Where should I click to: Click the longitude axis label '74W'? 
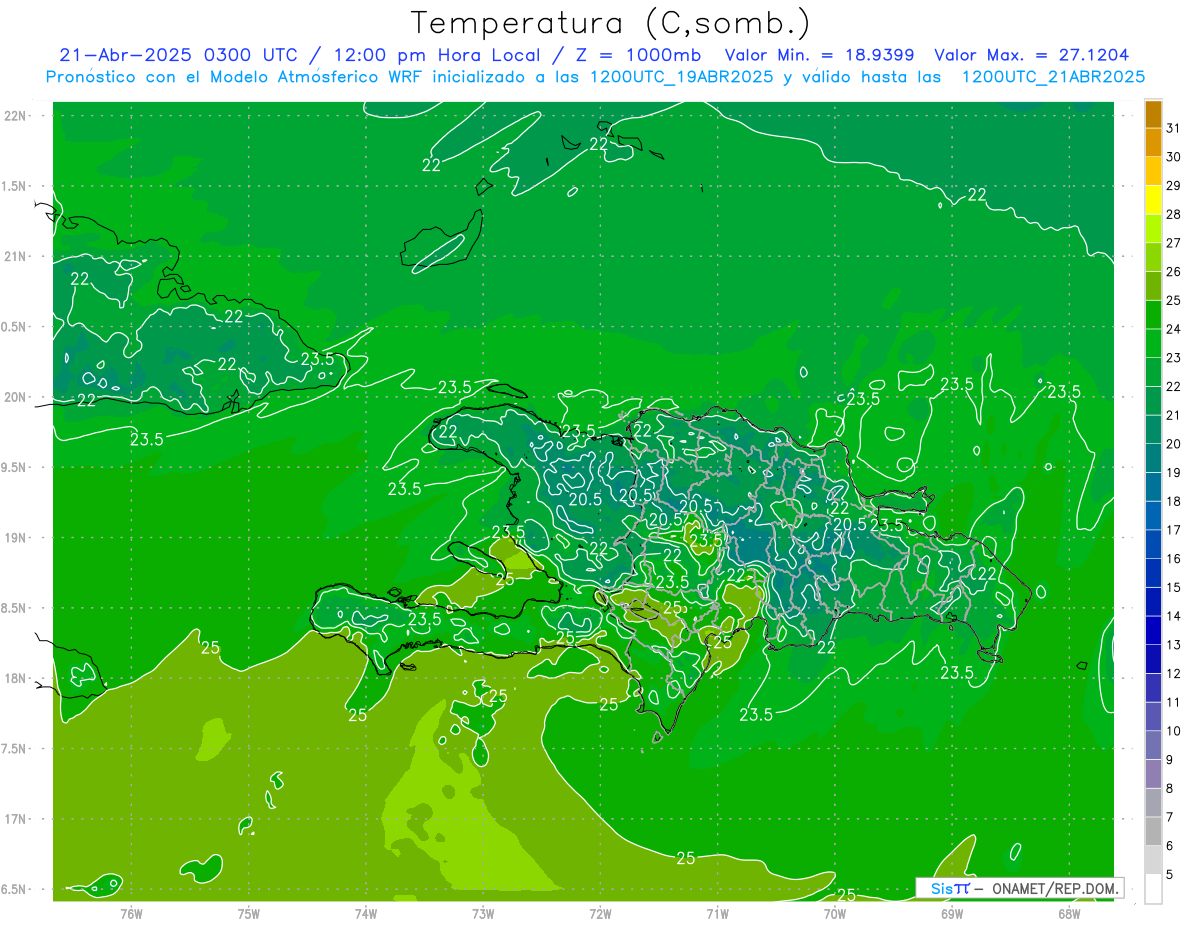366,914
